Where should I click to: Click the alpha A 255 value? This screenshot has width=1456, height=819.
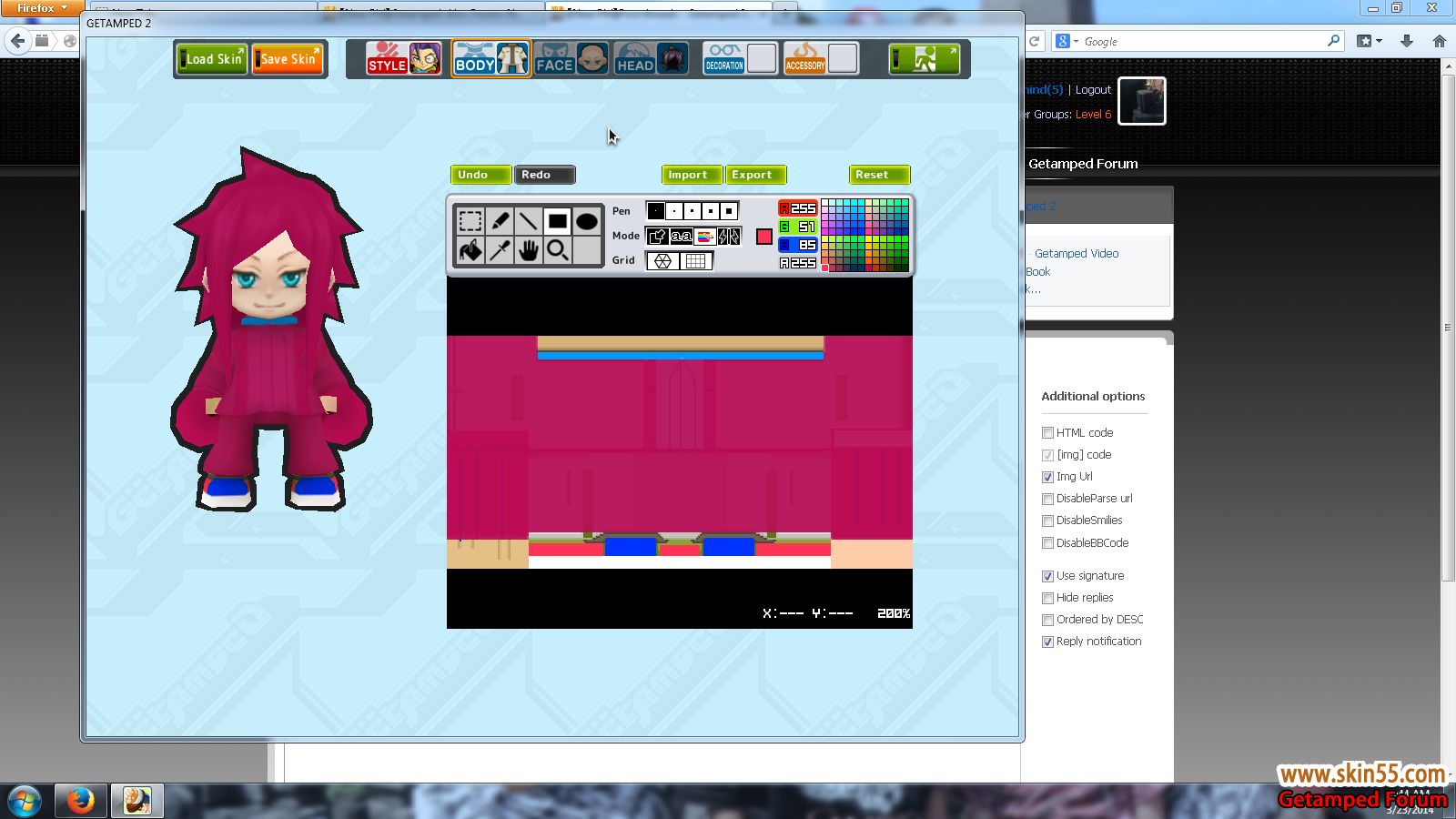click(x=798, y=263)
